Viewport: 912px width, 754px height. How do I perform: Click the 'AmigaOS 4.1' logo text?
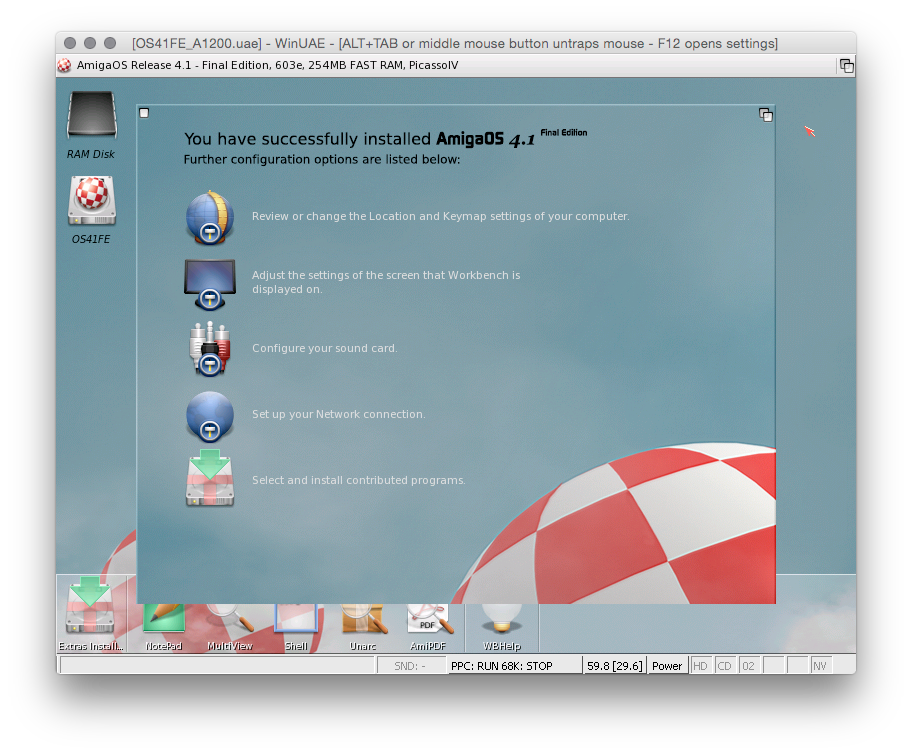pyautogui.click(x=485, y=139)
